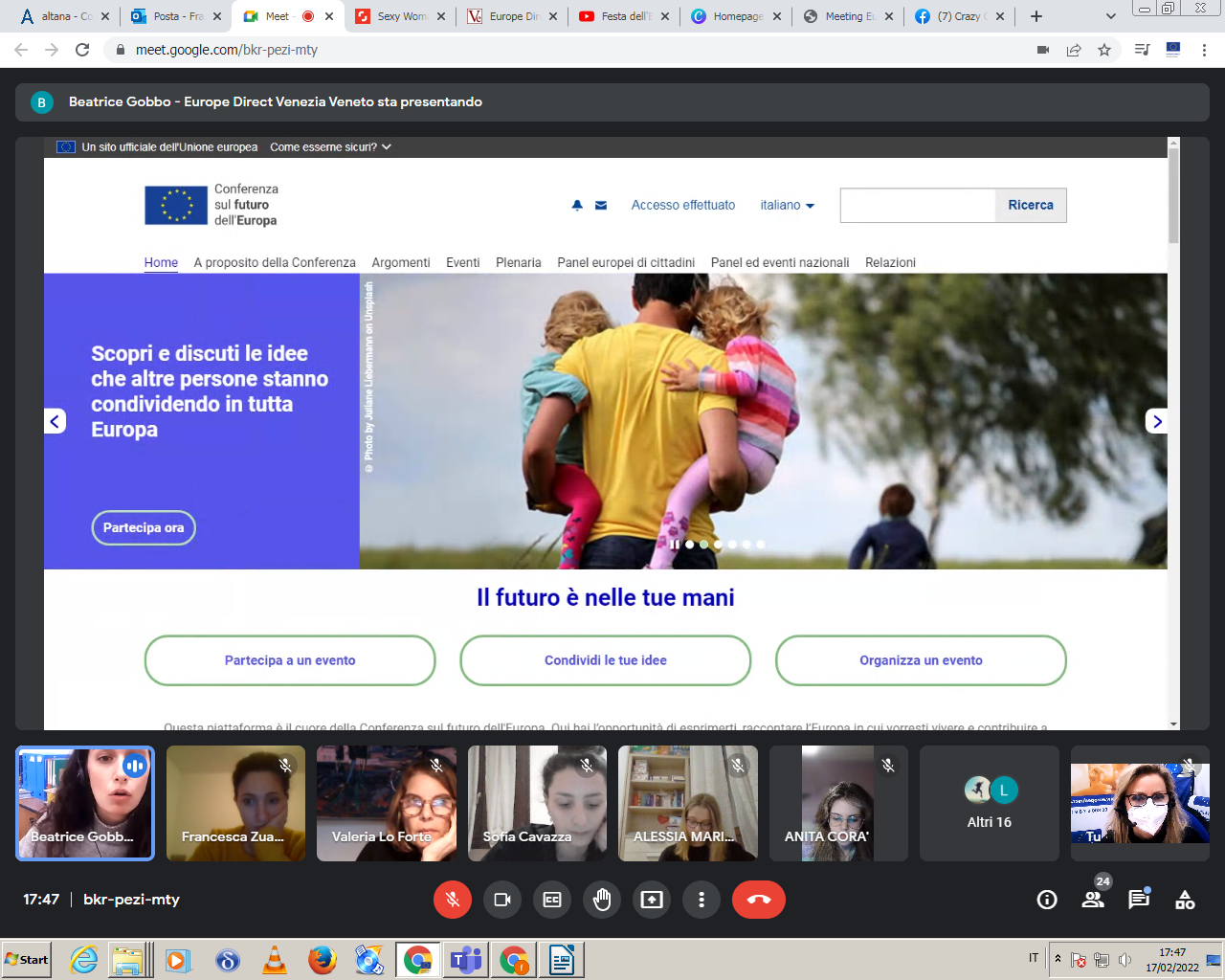The width and height of the screenshot is (1225, 980).
Task: Select Beatrice Gobbo video tile
Action: coord(85,804)
